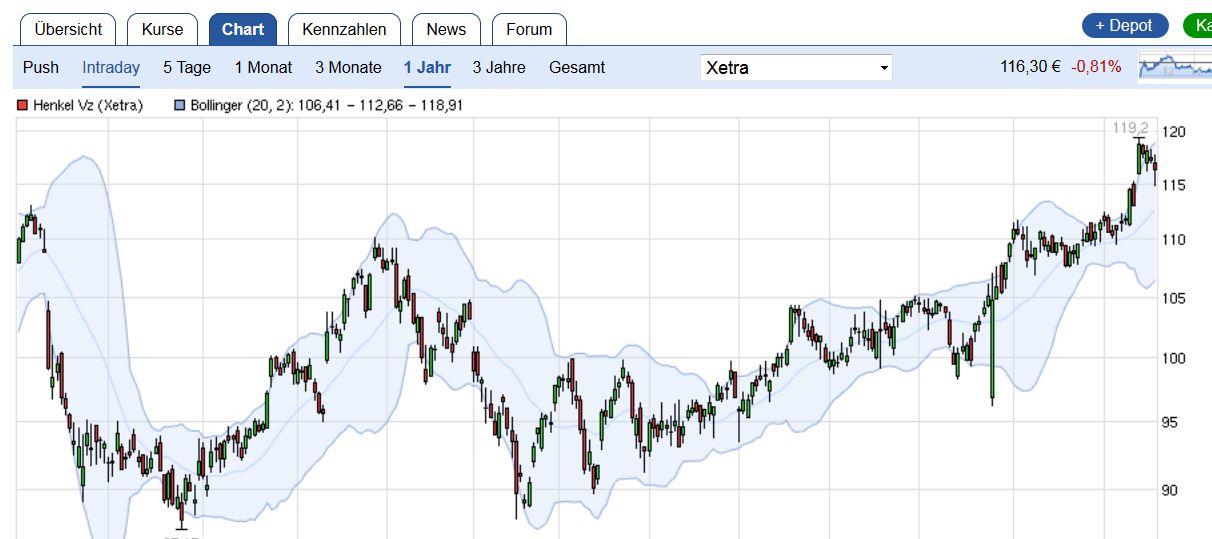The height and width of the screenshot is (539, 1212).
Task: Select the 1 Jahr timeframe
Action: click(x=427, y=68)
